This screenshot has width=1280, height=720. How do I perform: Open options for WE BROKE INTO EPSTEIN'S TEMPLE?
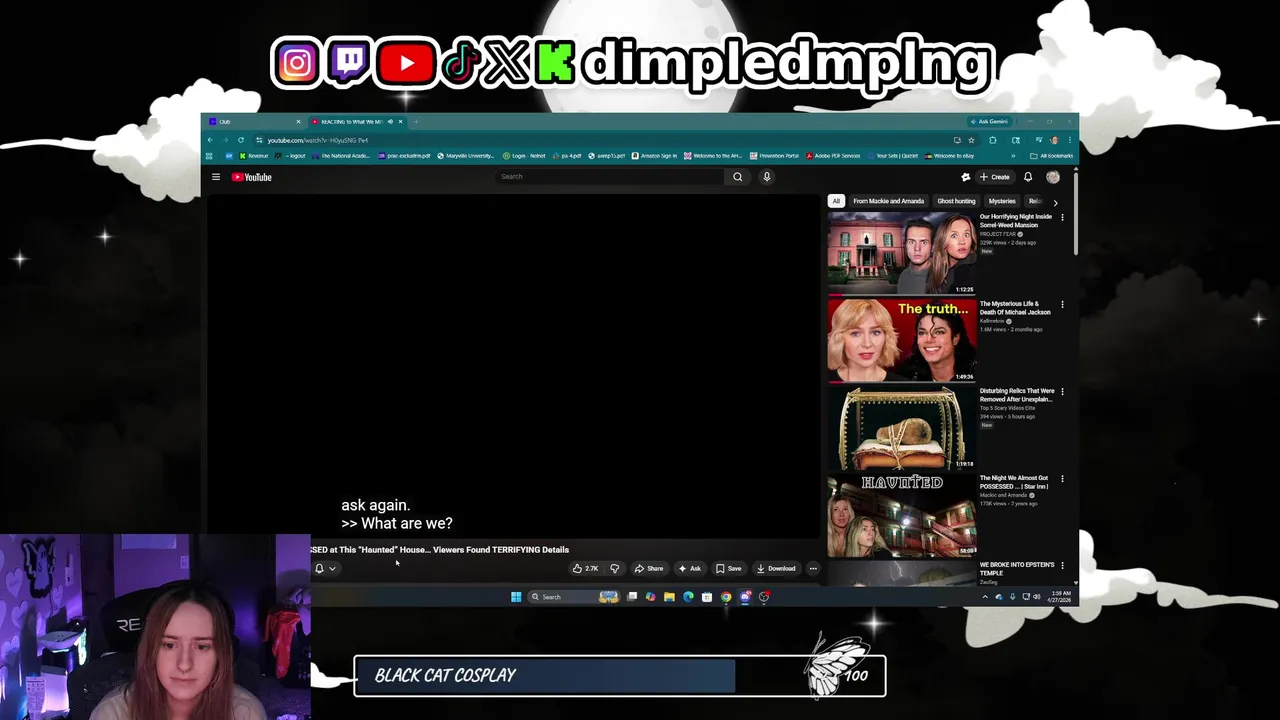[1062, 565]
